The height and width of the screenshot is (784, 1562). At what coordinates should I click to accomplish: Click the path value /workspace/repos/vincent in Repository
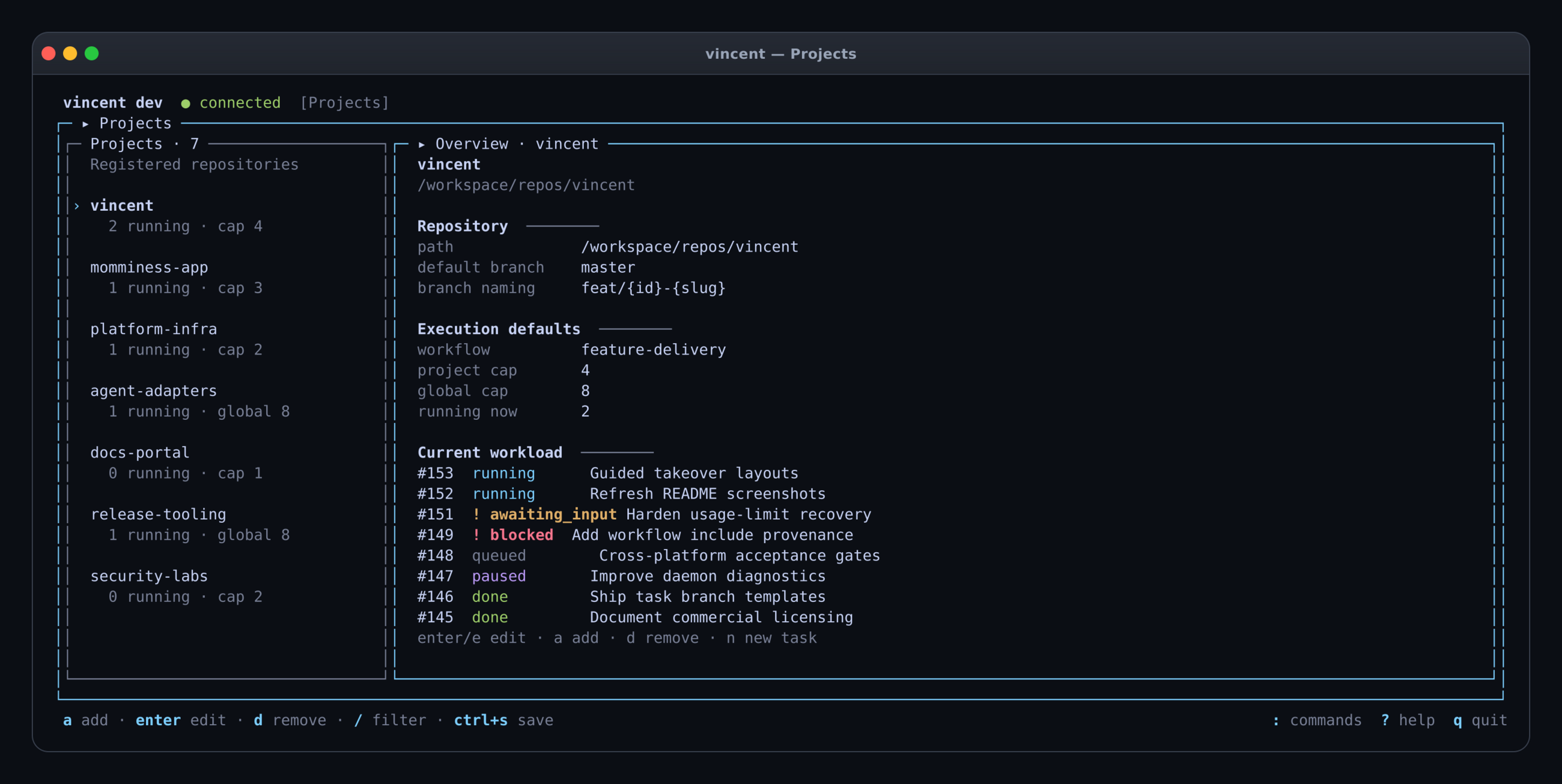coord(690,248)
